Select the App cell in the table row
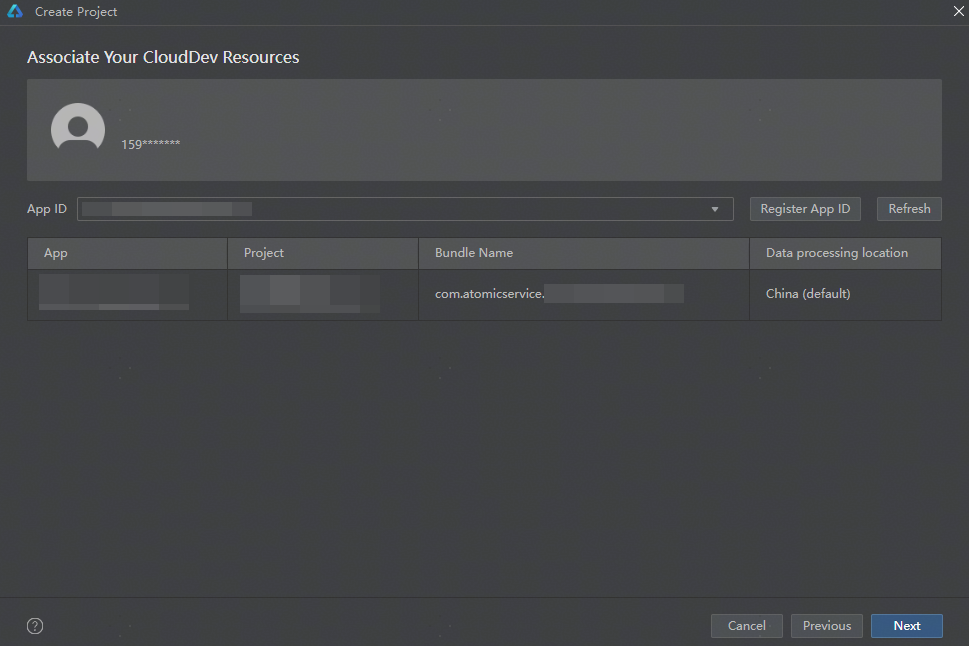 pos(127,294)
